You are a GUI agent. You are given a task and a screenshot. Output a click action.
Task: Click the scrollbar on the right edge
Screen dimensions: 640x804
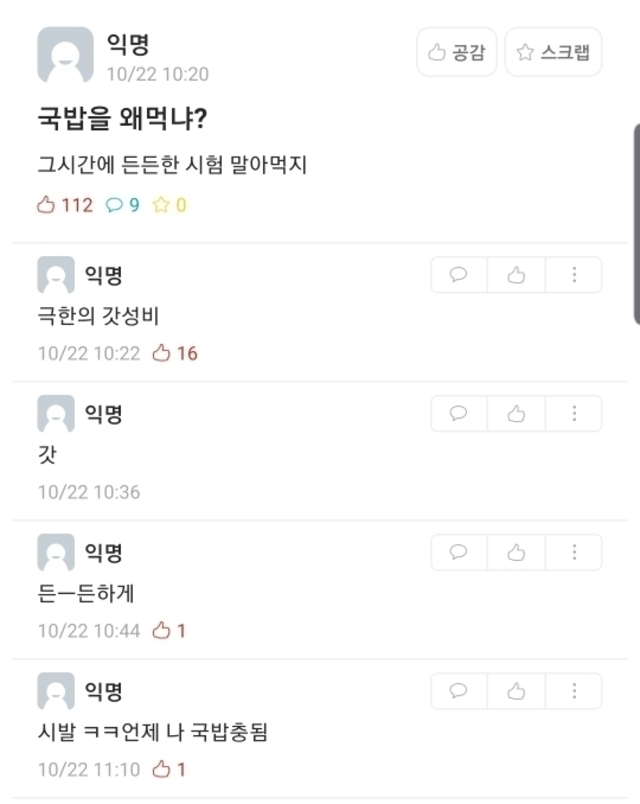(x=636, y=224)
